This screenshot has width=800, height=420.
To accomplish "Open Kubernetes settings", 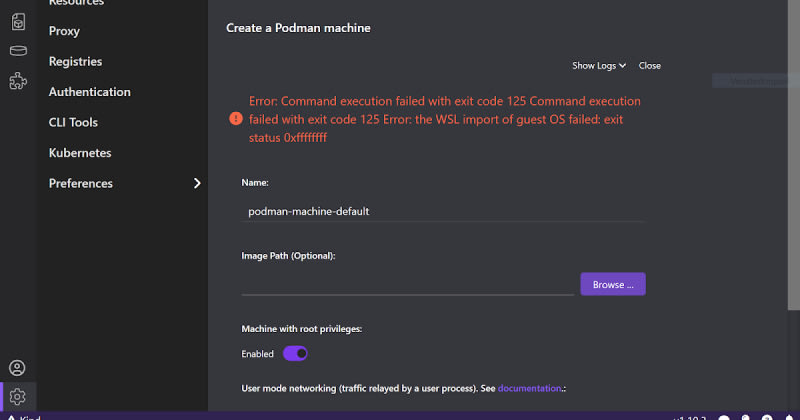I will 79,153.
